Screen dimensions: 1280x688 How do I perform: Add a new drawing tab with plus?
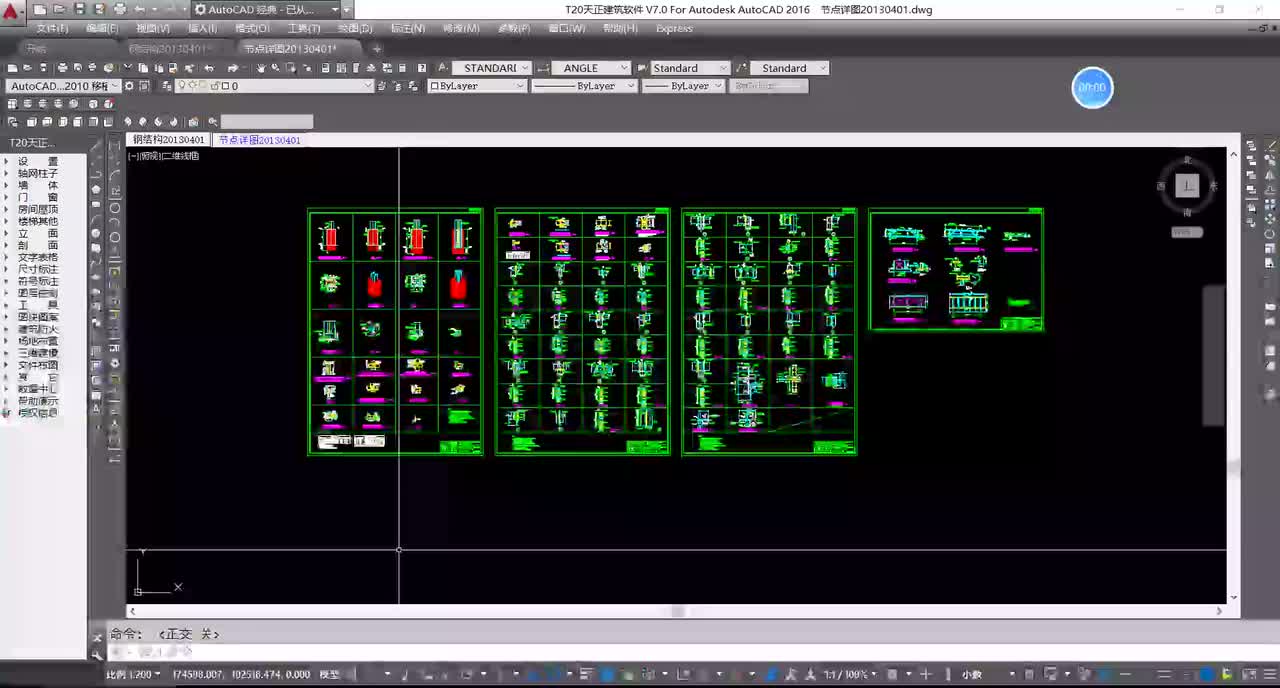377,48
